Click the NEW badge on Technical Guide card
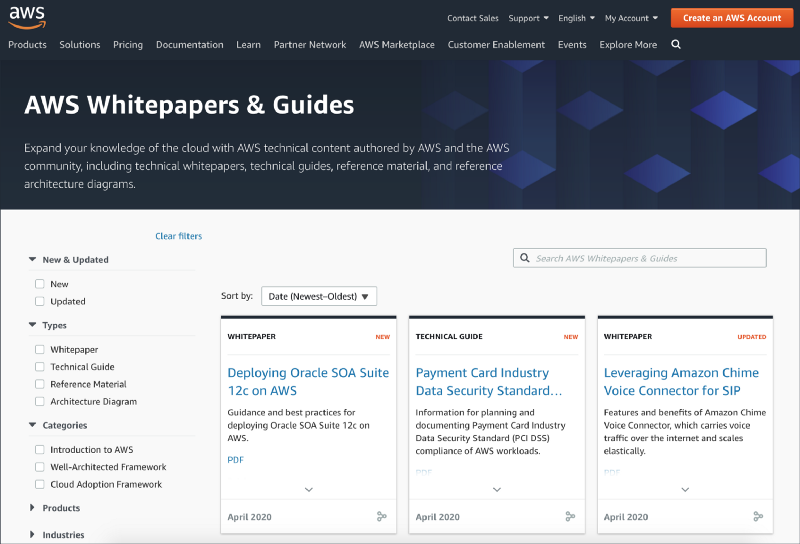 pos(571,337)
